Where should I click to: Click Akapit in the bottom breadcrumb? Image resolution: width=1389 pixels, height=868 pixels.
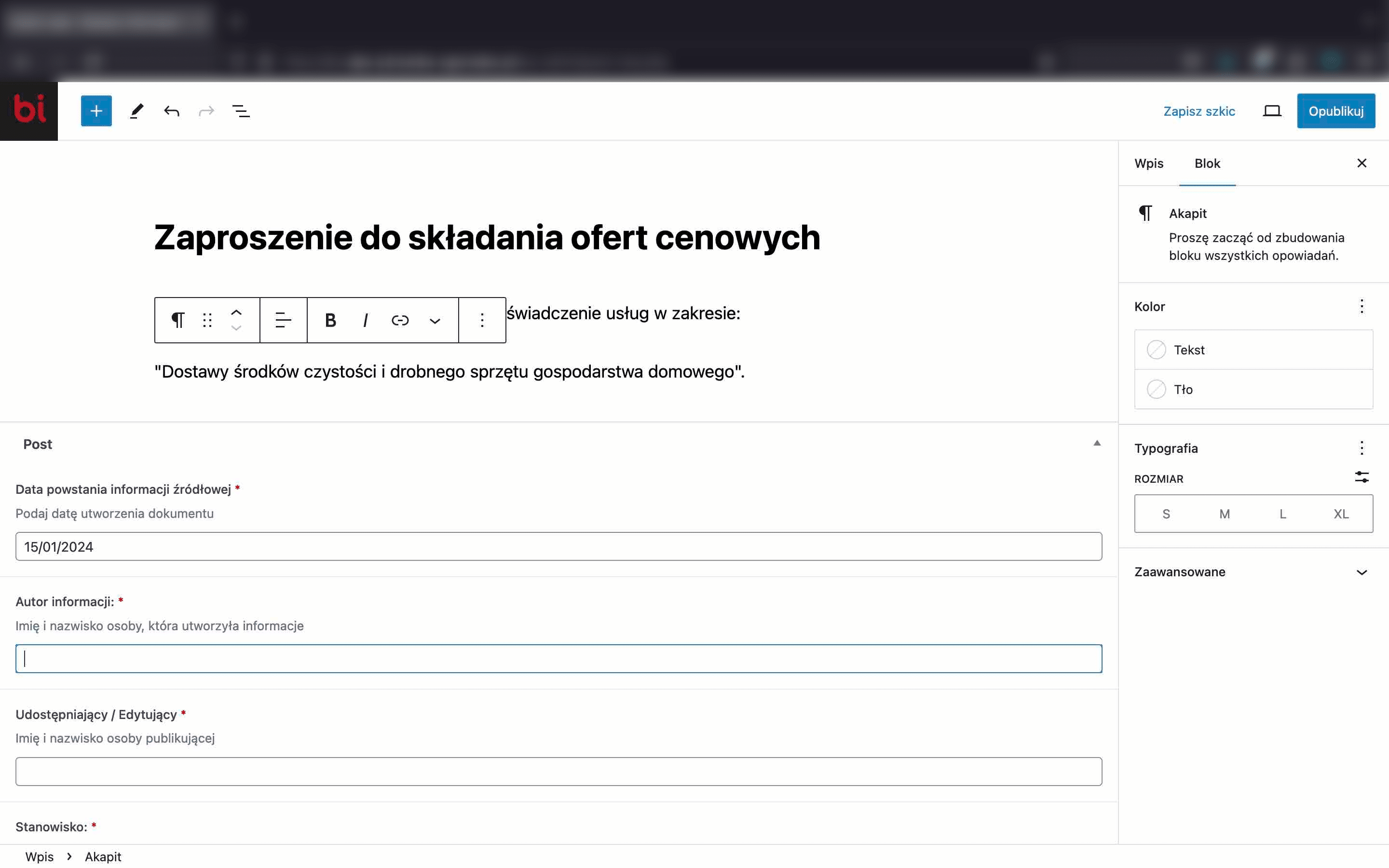coord(103,856)
